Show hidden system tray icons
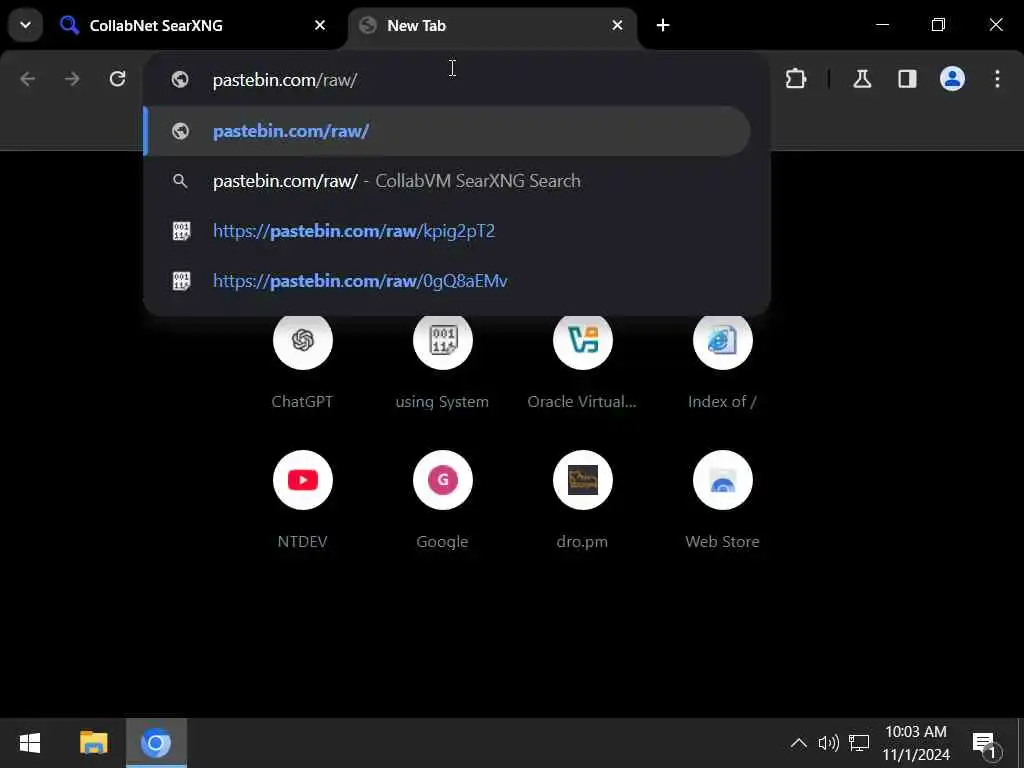Image resolution: width=1024 pixels, height=768 pixels. [798, 743]
